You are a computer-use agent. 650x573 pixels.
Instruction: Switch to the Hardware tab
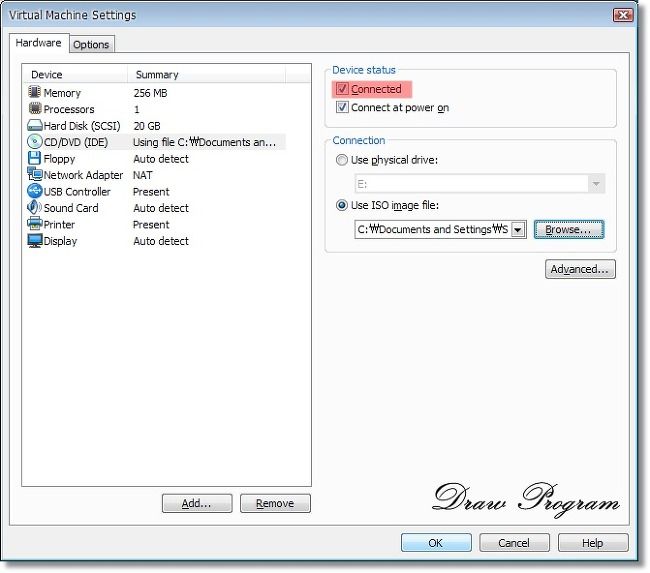[38, 43]
